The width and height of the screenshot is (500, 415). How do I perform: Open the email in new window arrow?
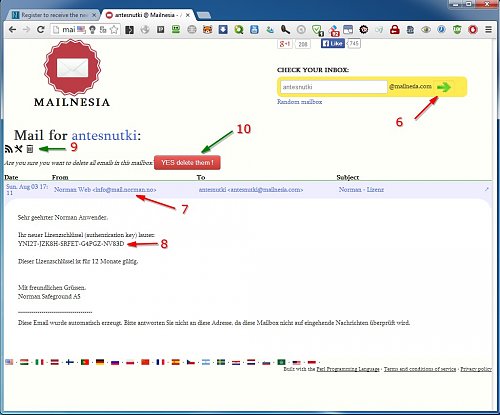click(x=487, y=189)
